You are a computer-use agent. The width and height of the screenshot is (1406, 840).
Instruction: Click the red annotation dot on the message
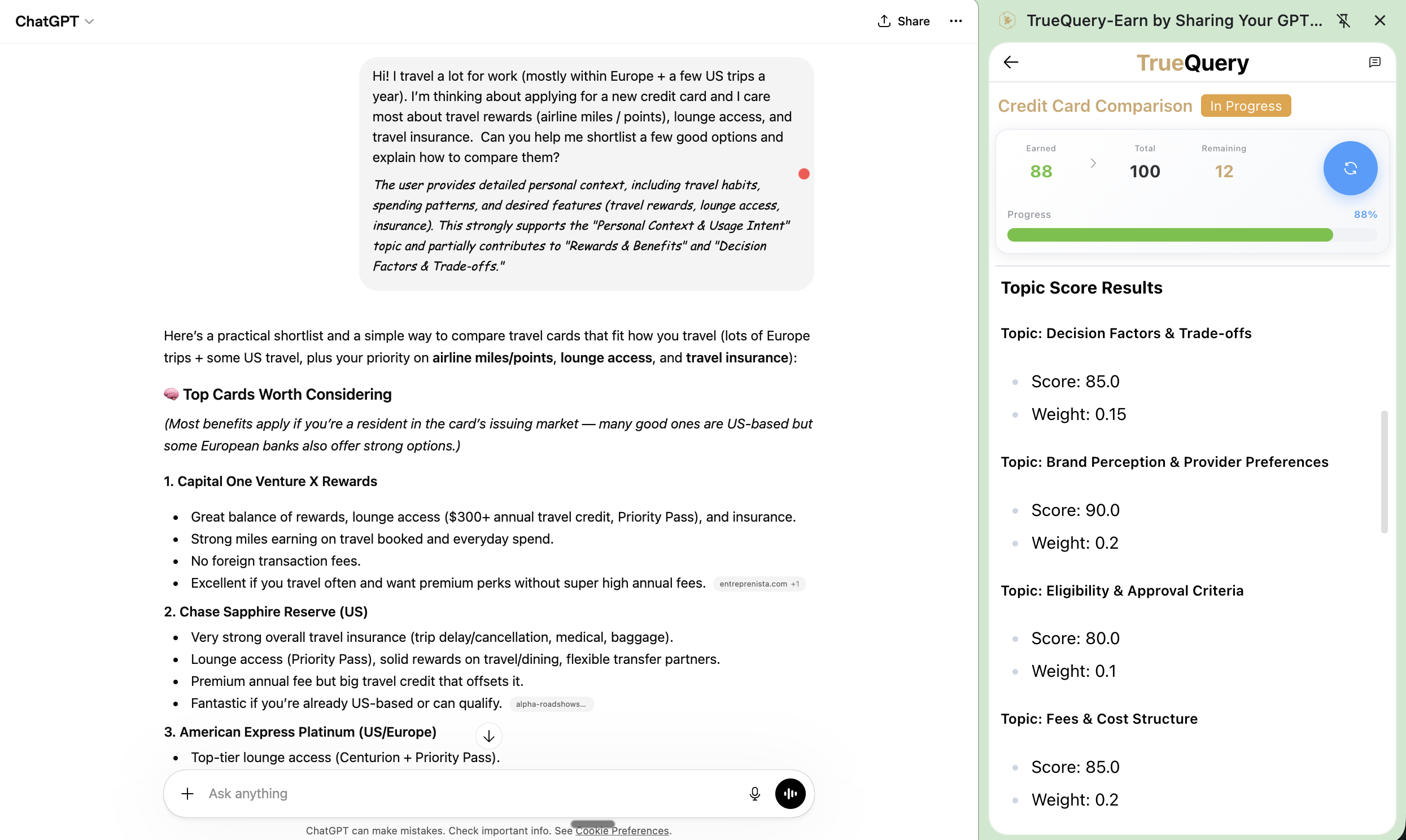[x=804, y=173]
